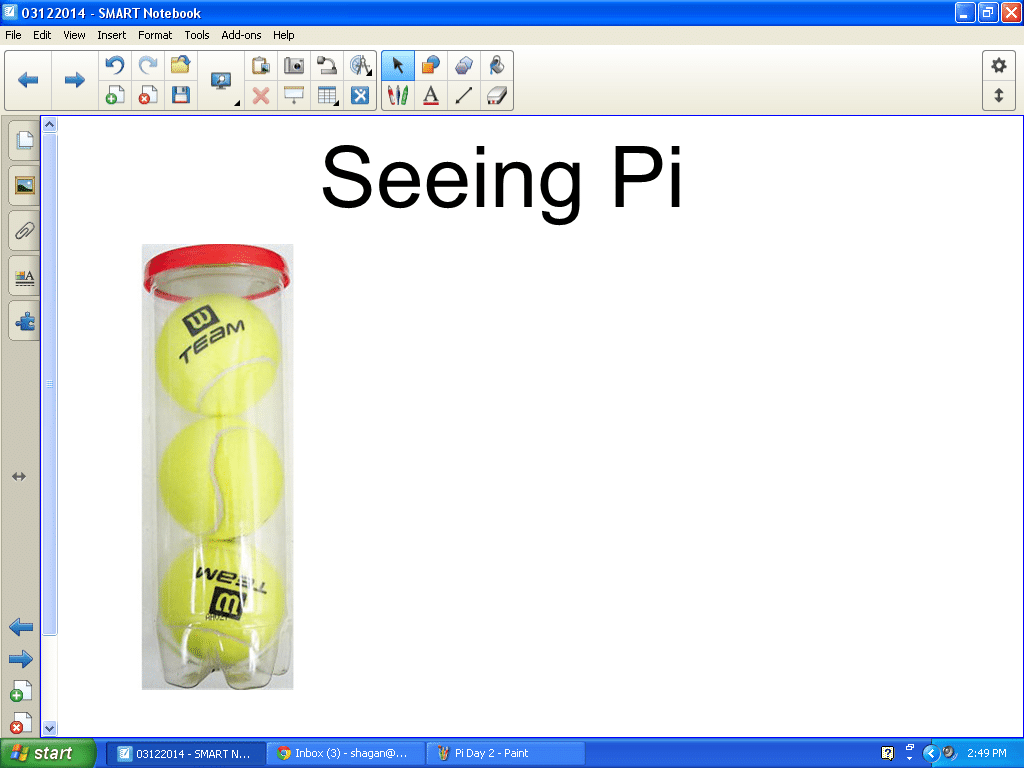The image size is (1024, 768).
Task: Open a file with the folder icon
Action: pos(180,65)
